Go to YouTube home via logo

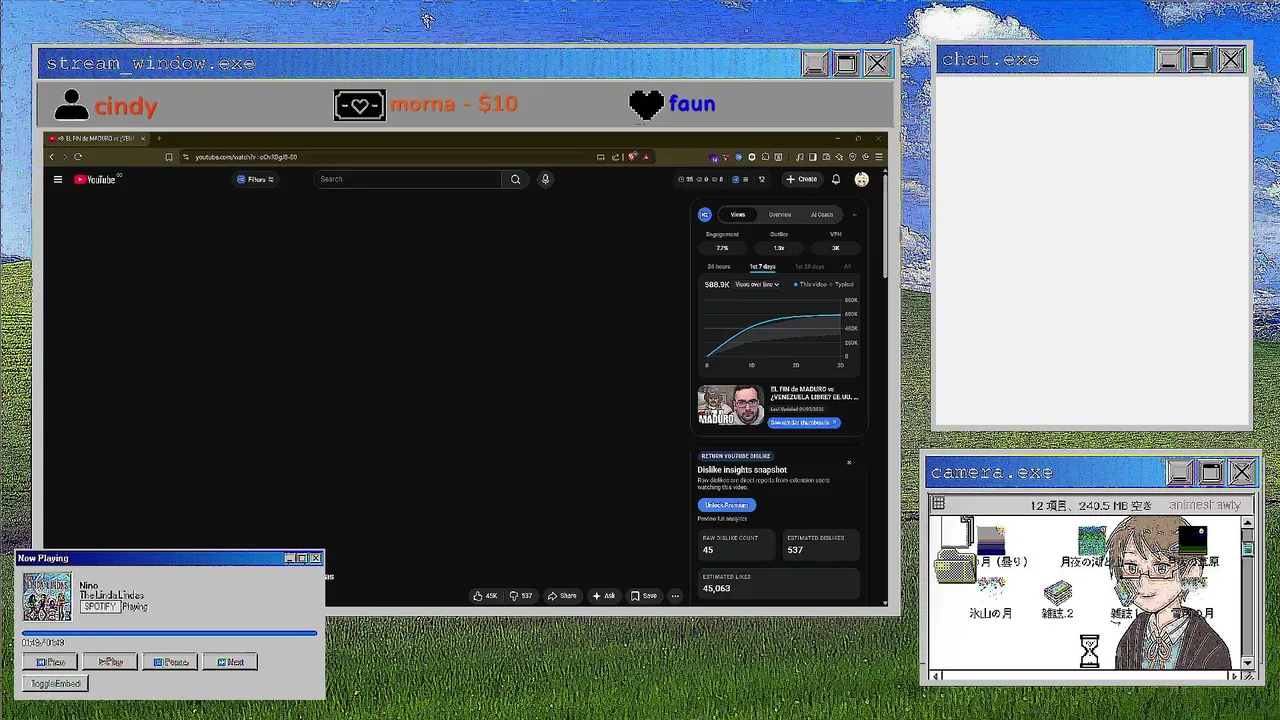click(x=95, y=179)
